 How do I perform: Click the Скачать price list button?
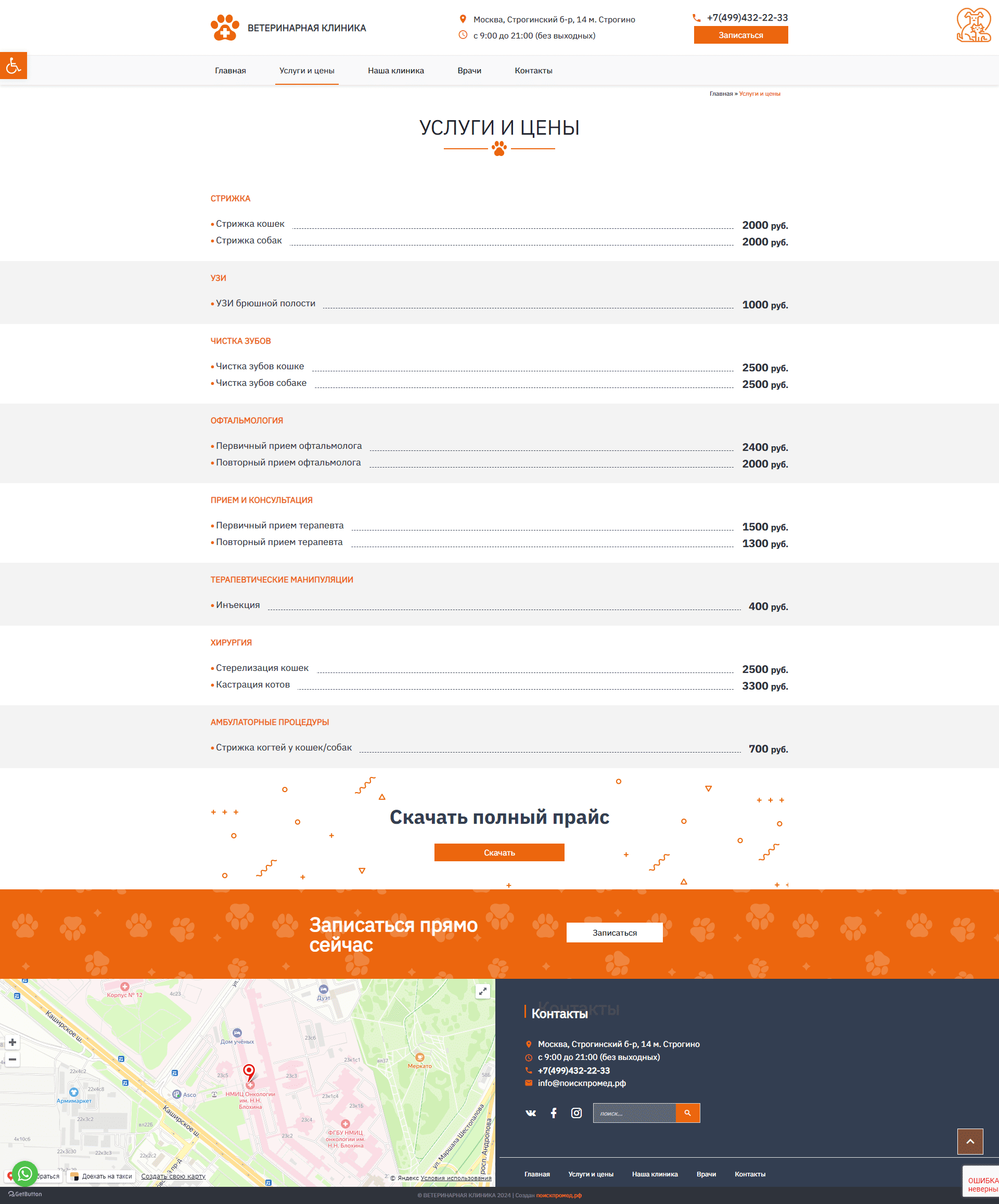499,852
